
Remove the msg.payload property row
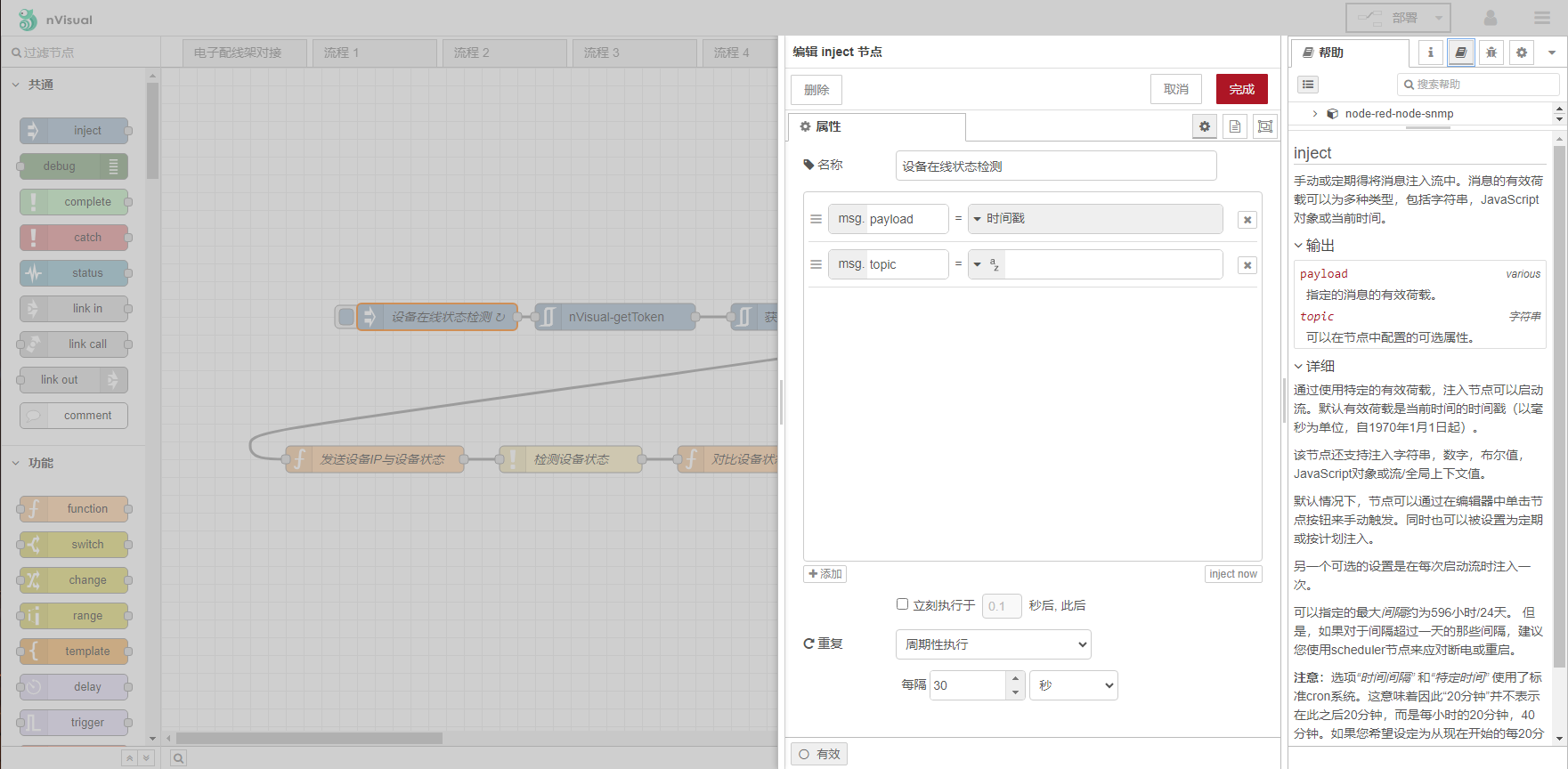pyautogui.click(x=1247, y=220)
